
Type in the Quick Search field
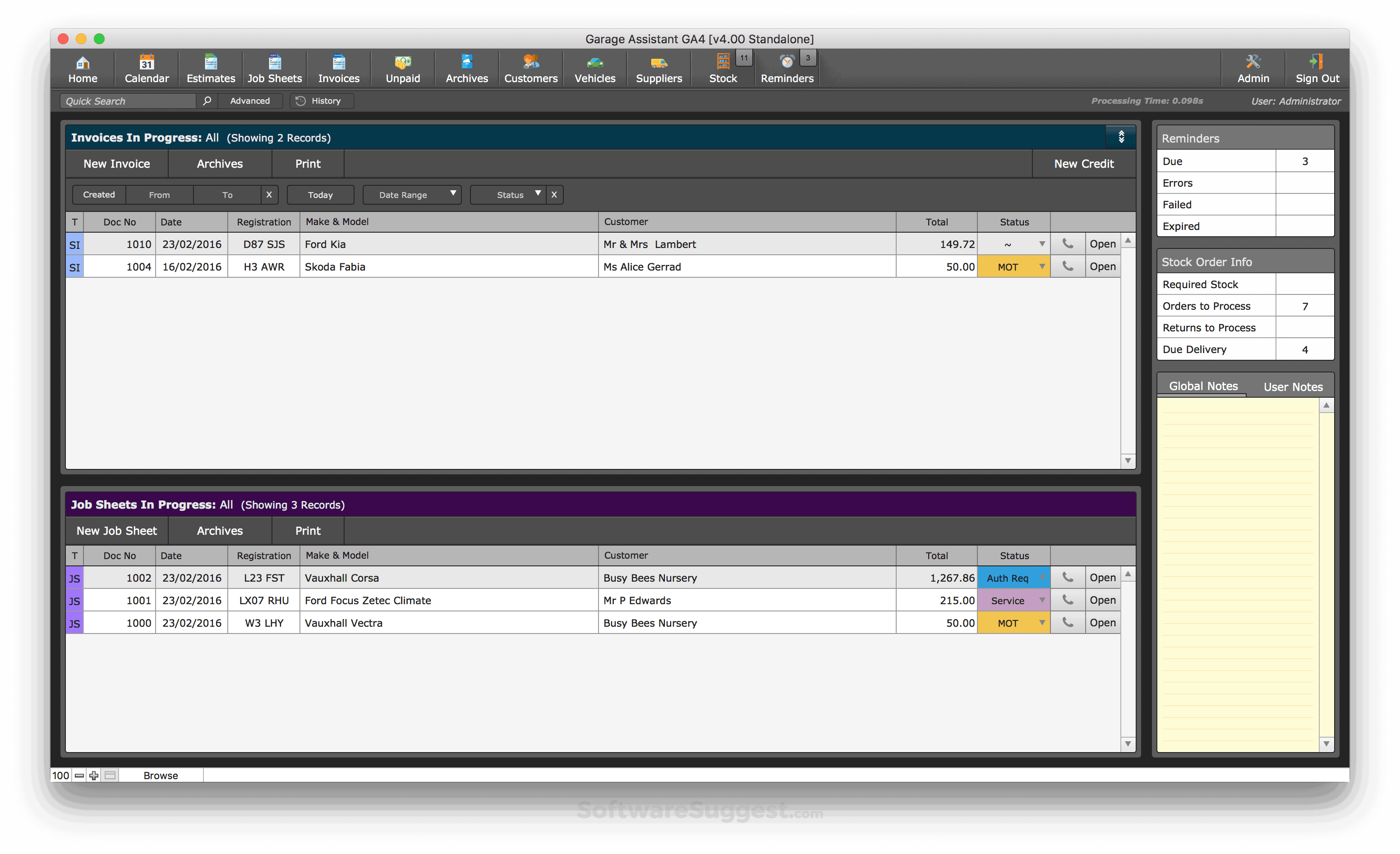128,101
